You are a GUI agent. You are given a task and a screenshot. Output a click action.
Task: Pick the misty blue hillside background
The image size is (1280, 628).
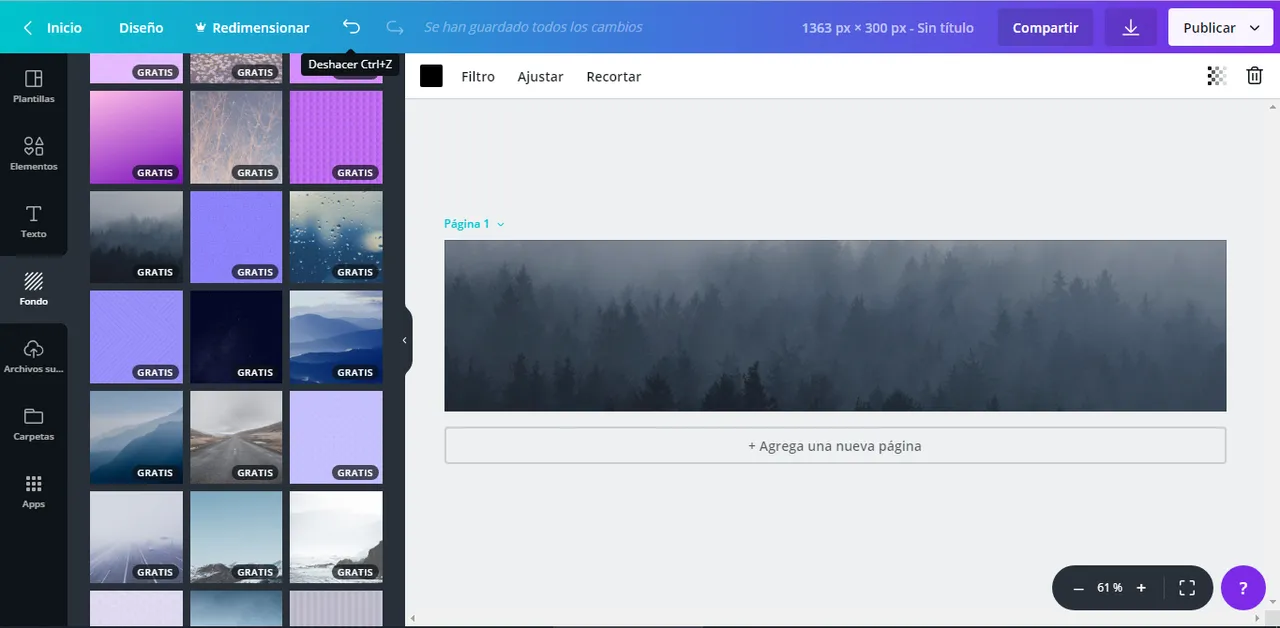click(x=136, y=437)
